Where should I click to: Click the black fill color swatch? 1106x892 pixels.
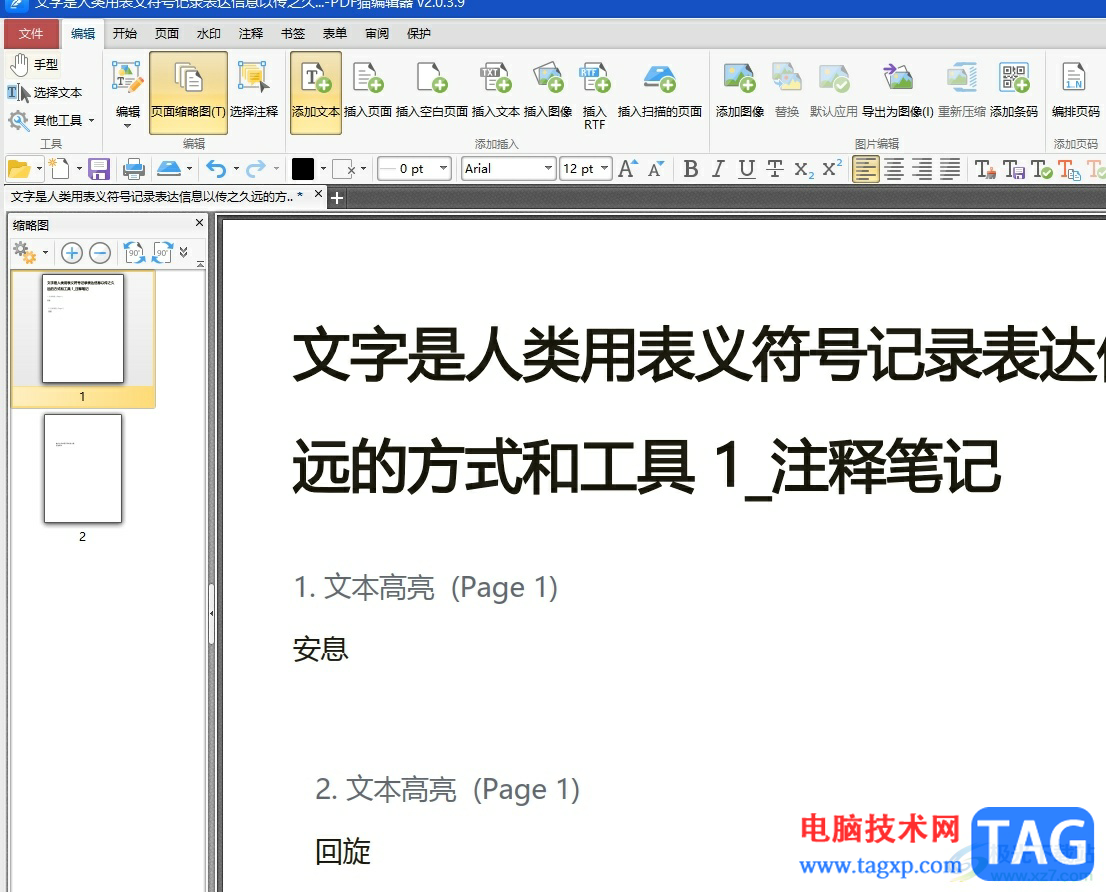pos(303,169)
